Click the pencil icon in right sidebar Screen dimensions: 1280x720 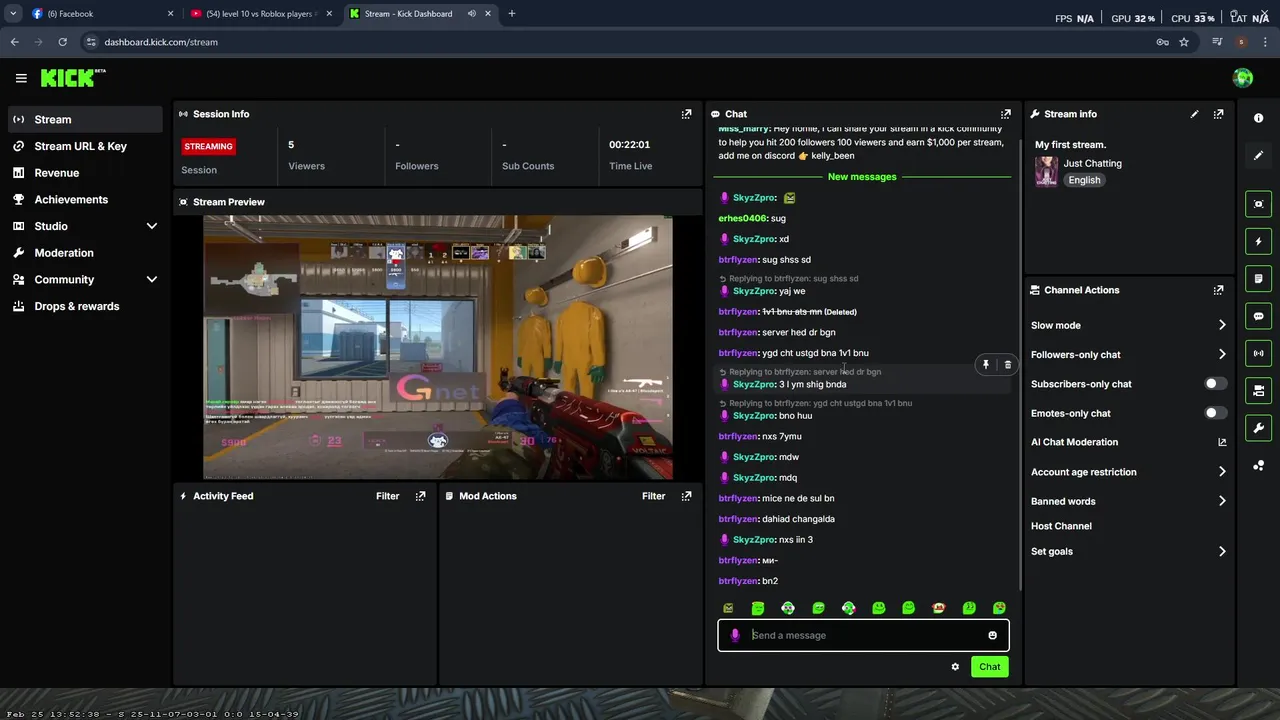coord(1258,156)
